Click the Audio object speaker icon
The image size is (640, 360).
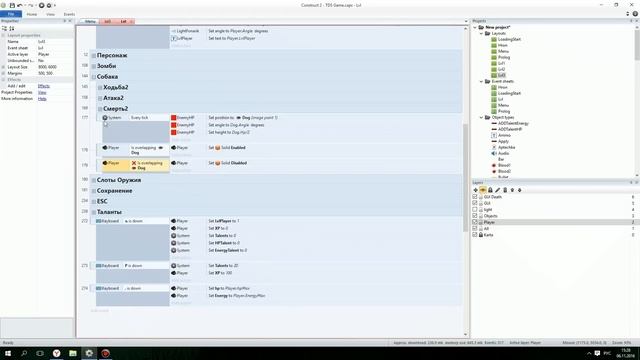(494, 153)
